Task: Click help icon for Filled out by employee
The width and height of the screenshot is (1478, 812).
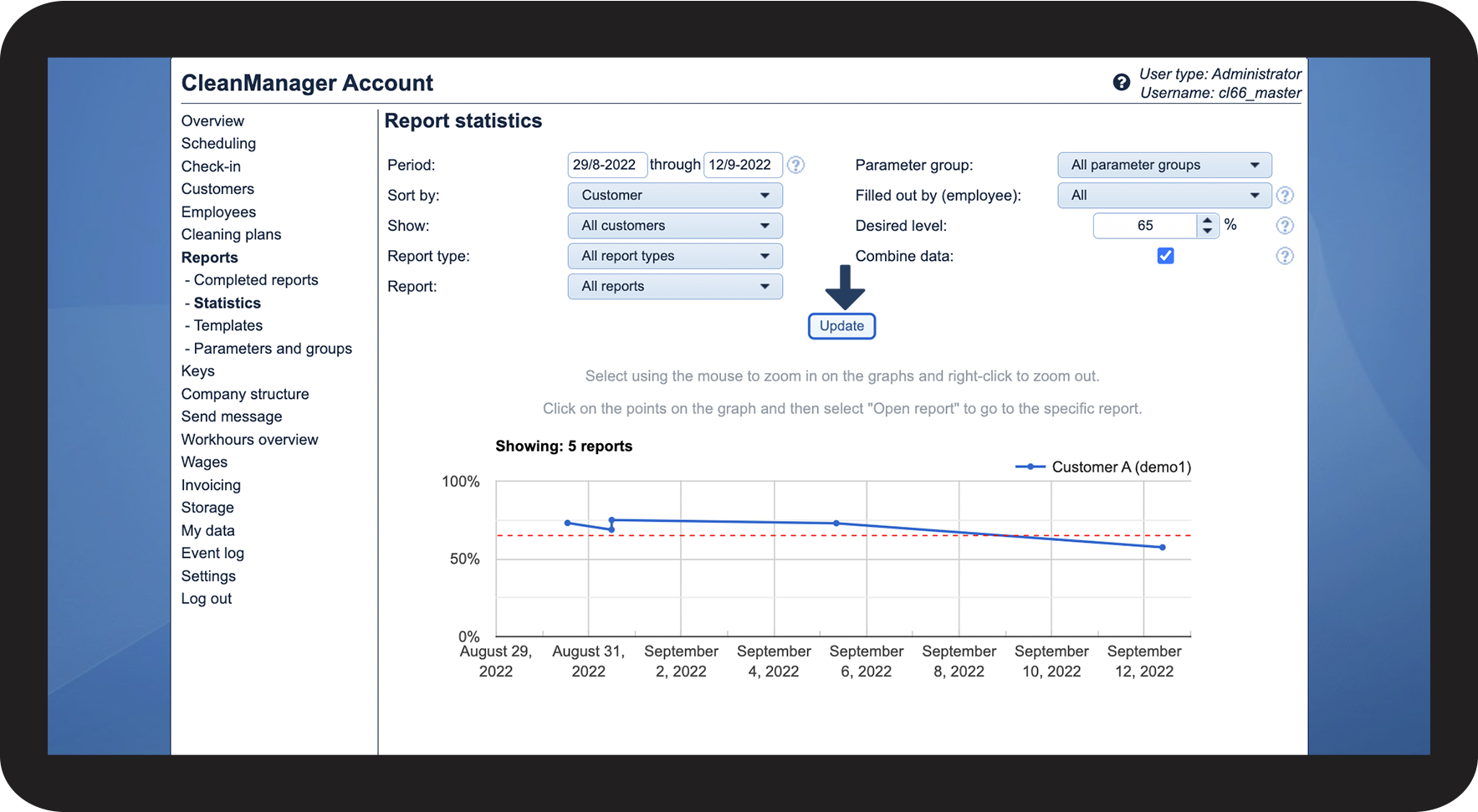Action: click(1285, 196)
